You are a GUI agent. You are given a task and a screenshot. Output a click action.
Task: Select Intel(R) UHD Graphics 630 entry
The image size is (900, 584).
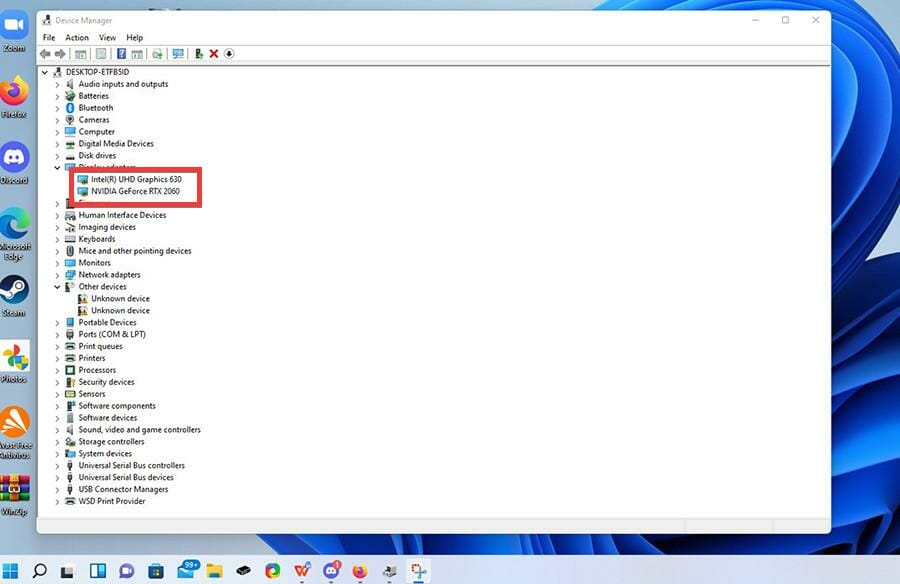point(132,179)
